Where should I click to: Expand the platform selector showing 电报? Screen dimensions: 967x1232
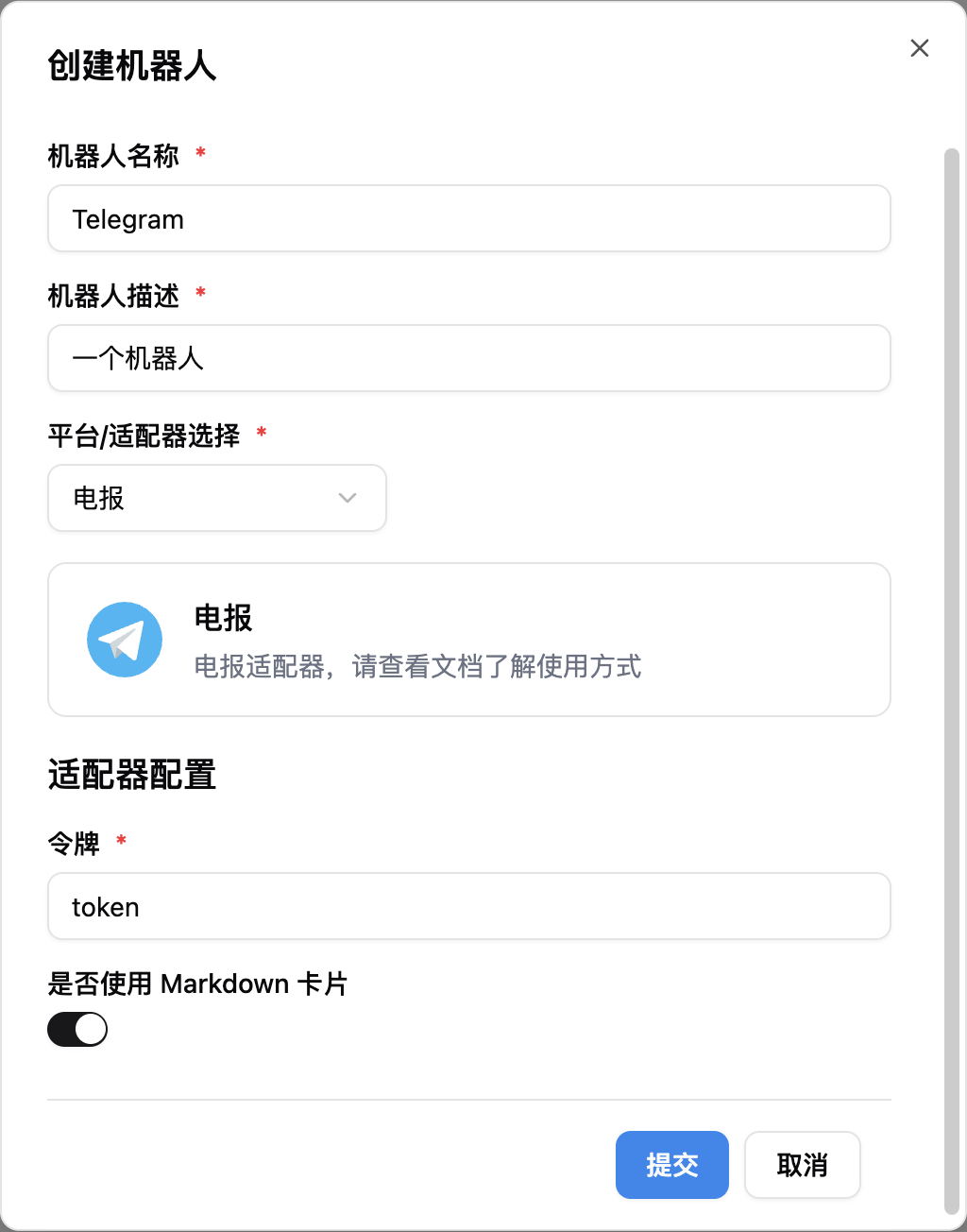[216, 498]
